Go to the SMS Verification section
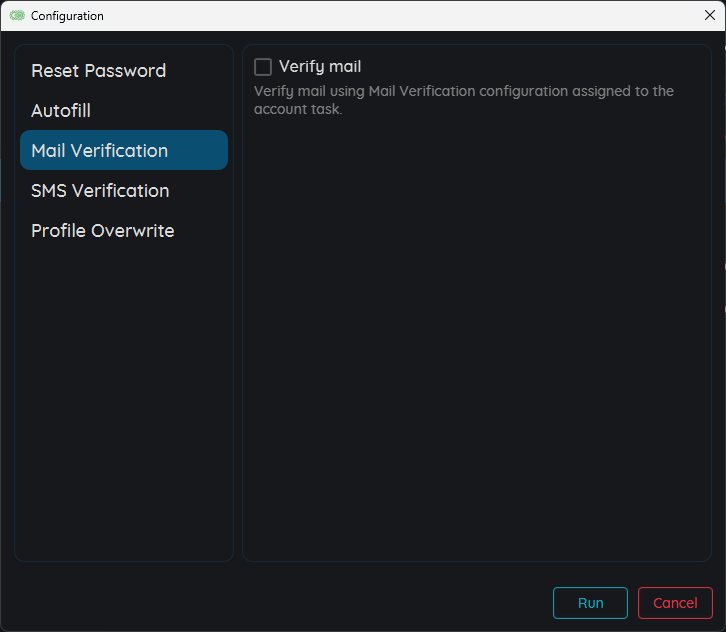 click(100, 191)
